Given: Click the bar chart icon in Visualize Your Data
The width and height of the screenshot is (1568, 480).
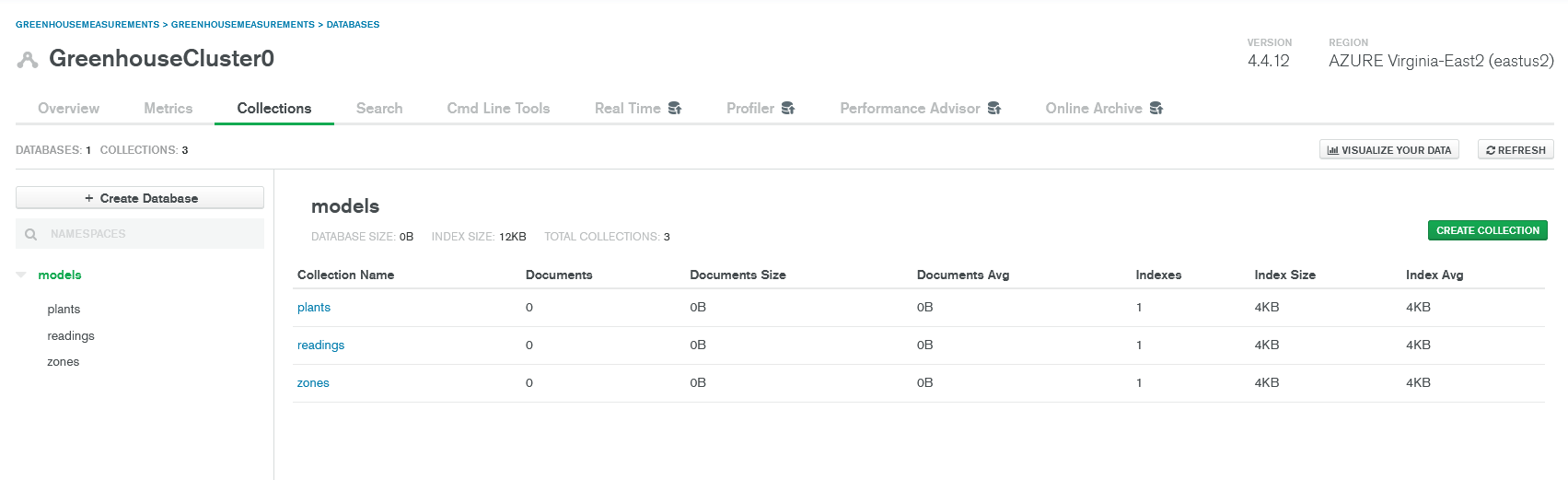Looking at the screenshot, I should [1332, 150].
